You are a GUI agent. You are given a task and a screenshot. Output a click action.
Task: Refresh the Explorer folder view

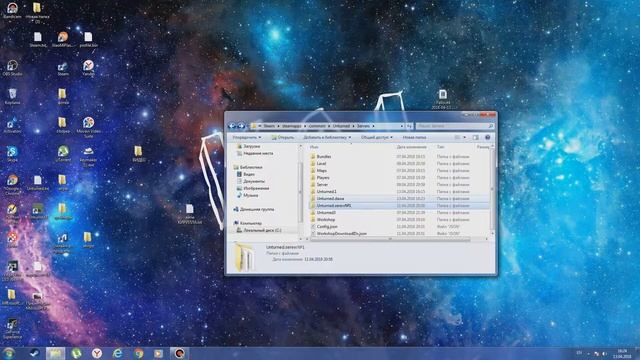click(x=409, y=126)
